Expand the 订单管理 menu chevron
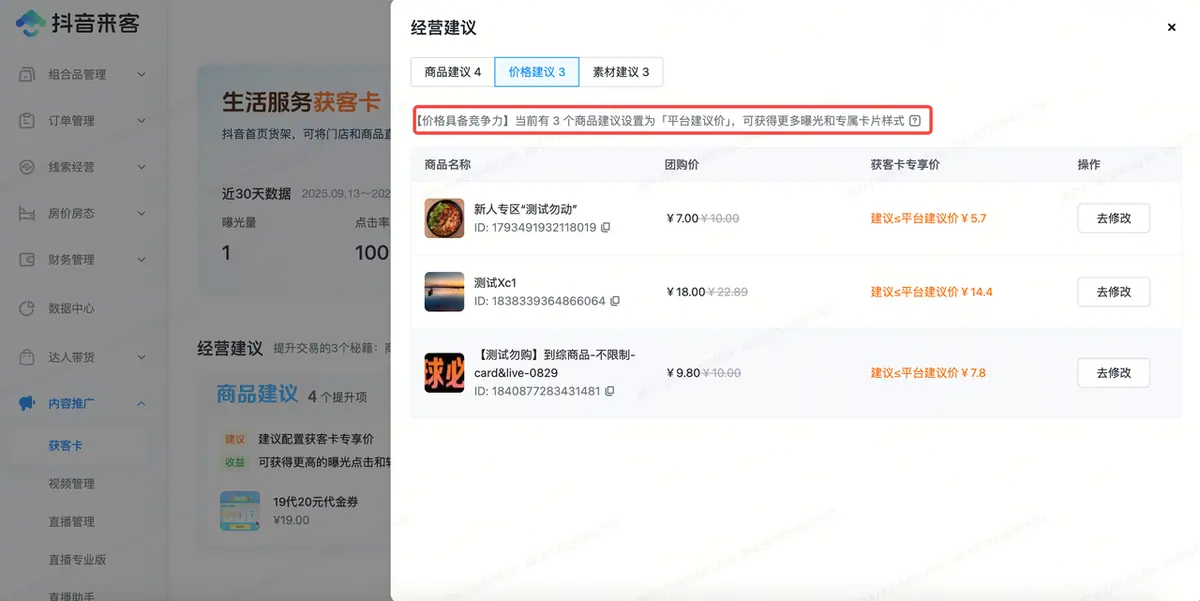This screenshot has width=1200, height=601. [x=141, y=120]
